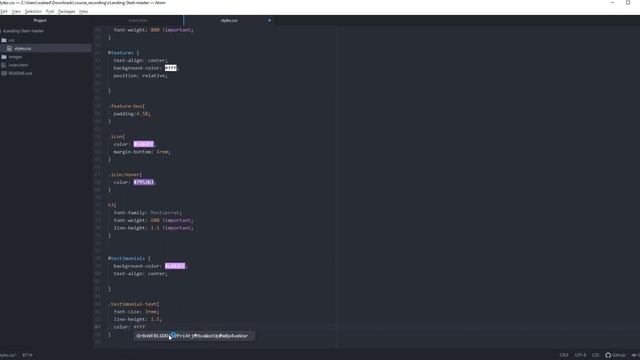The width and height of the screenshot is (640, 360).
Task: Click the #fff color preview under #features
Action: [171, 68]
